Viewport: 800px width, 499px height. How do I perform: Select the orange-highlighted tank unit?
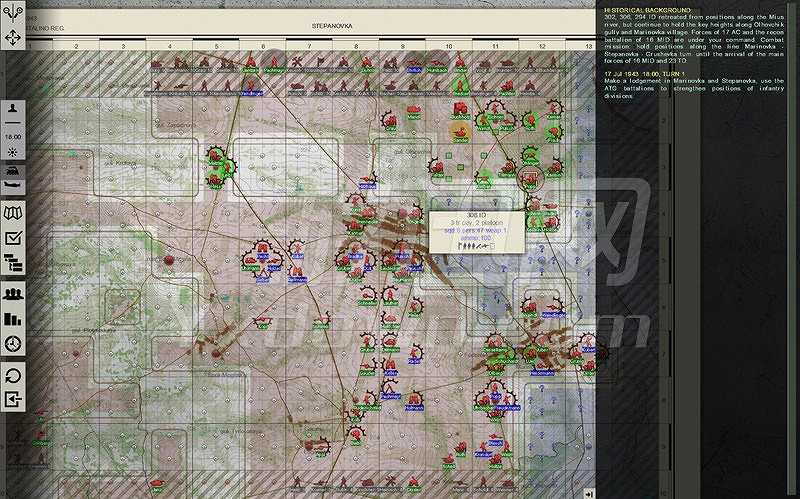coord(461,132)
